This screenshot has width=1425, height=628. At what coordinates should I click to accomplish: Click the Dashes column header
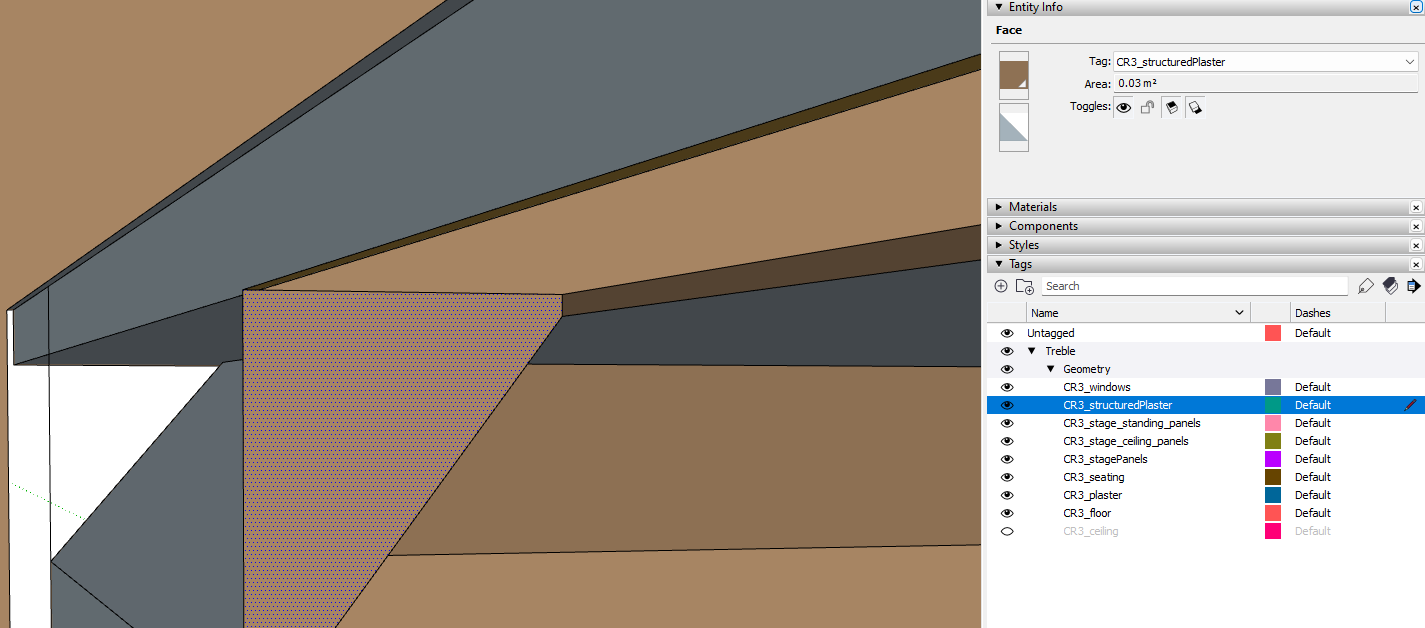[1337, 313]
